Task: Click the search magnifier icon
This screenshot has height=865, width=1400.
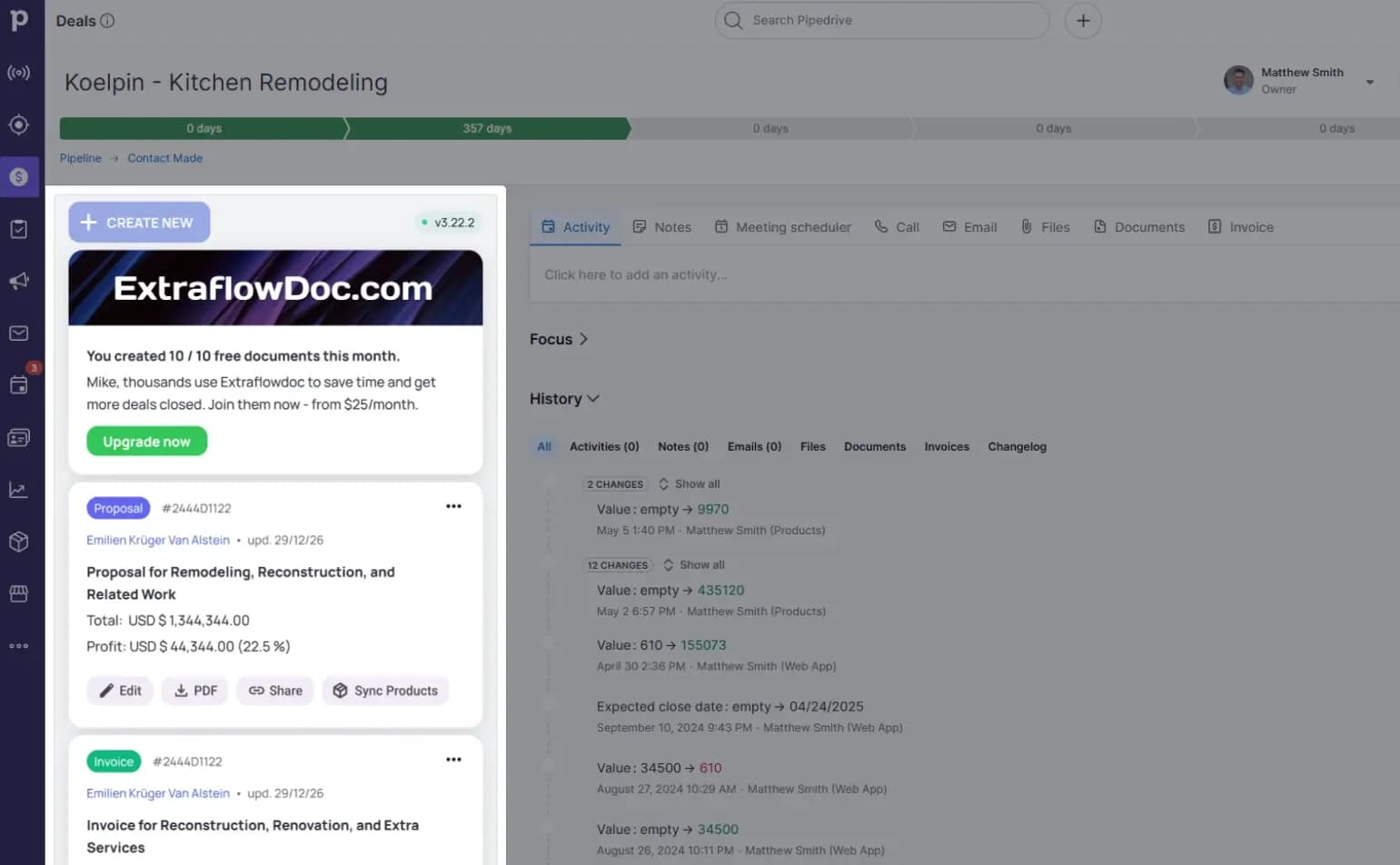Action: click(x=733, y=20)
